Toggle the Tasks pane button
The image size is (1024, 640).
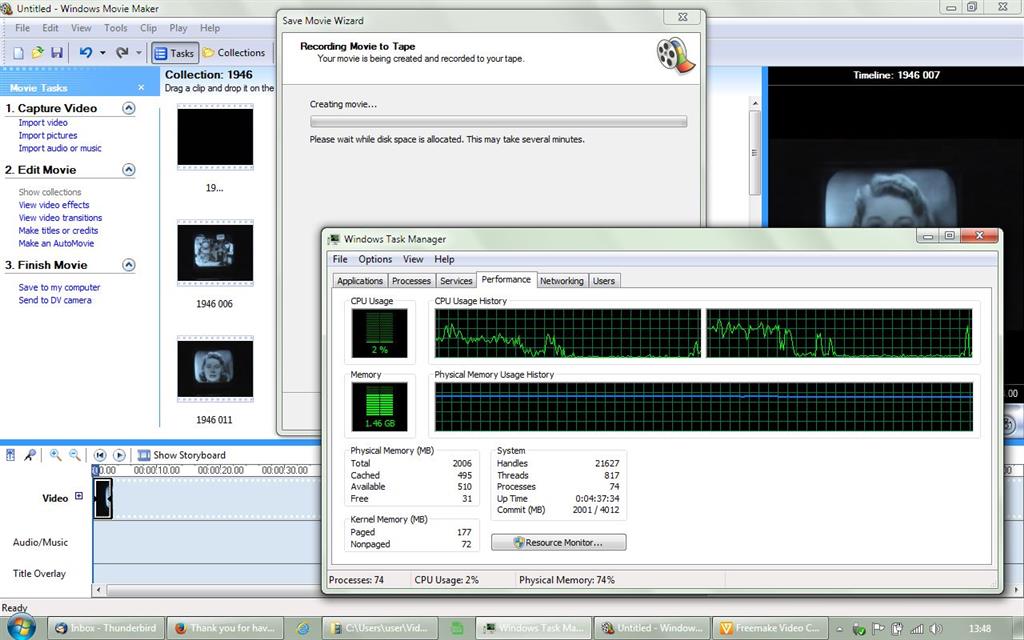[x=174, y=54]
